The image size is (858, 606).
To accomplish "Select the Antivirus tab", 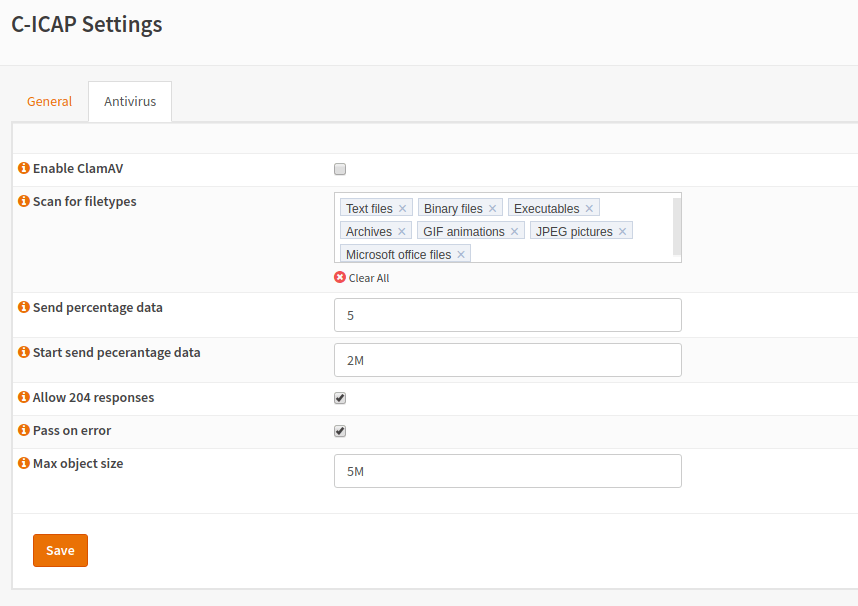I will coord(130,102).
